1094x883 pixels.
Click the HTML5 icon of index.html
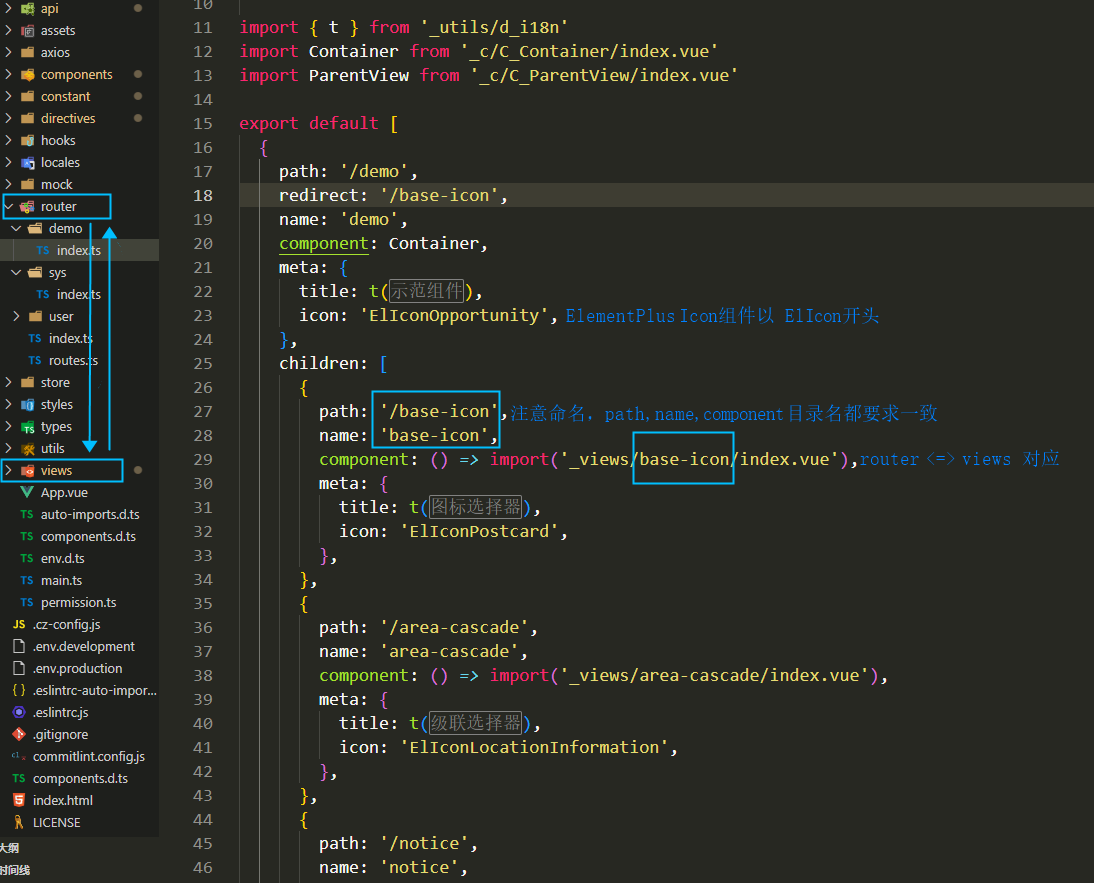[x=19, y=800]
